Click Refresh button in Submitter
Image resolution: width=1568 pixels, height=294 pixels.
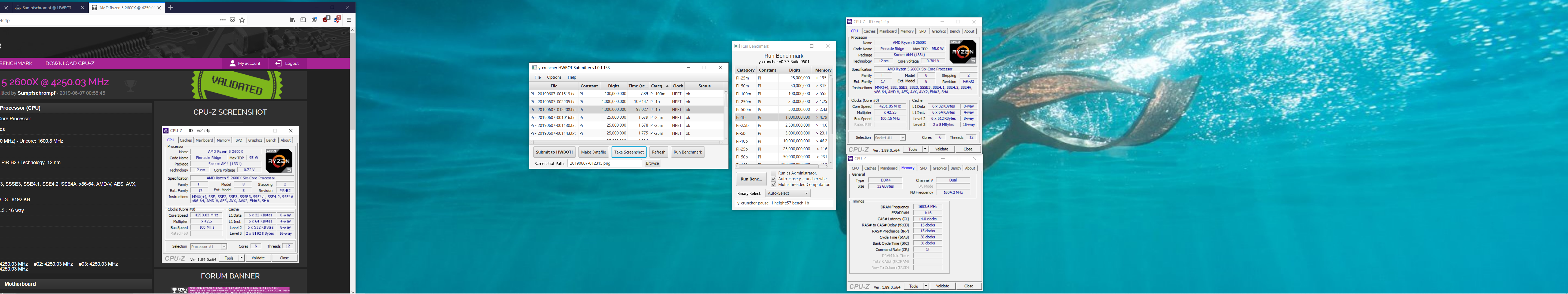[x=659, y=152]
